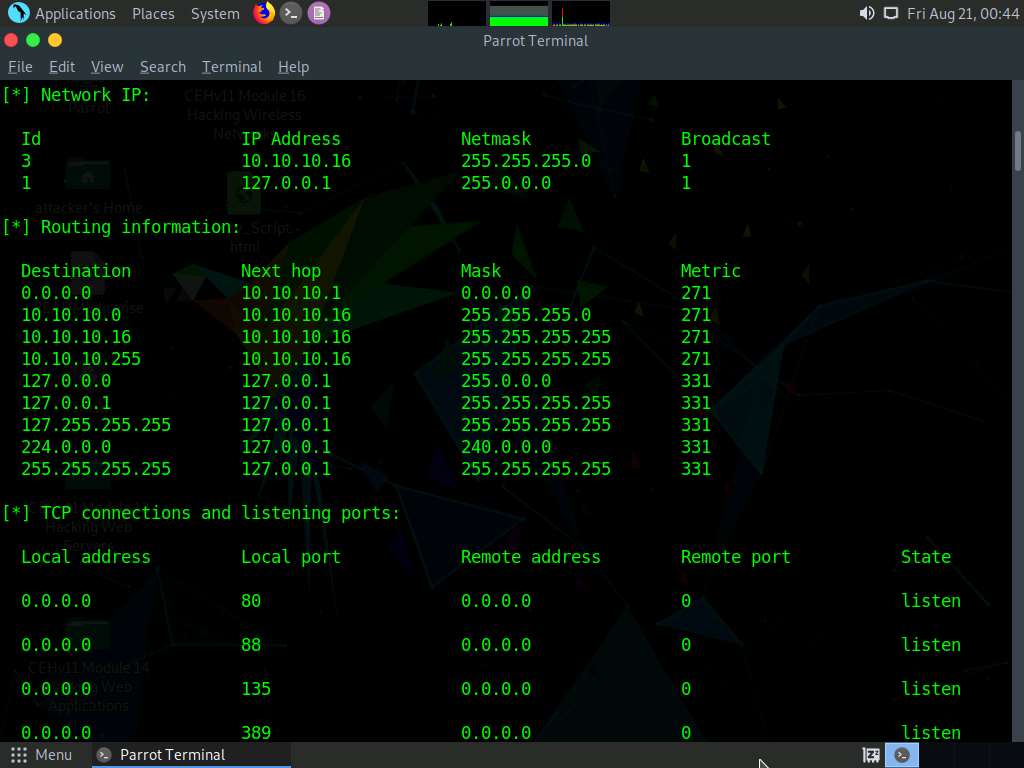Click the Menu grid icon in the bottom panel

(x=19, y=755)
